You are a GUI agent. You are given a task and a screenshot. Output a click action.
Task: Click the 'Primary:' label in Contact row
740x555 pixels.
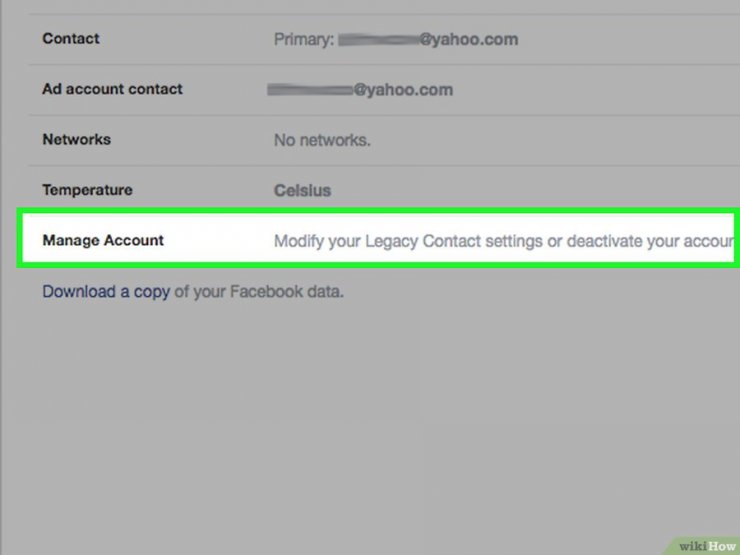coord(304,39)
